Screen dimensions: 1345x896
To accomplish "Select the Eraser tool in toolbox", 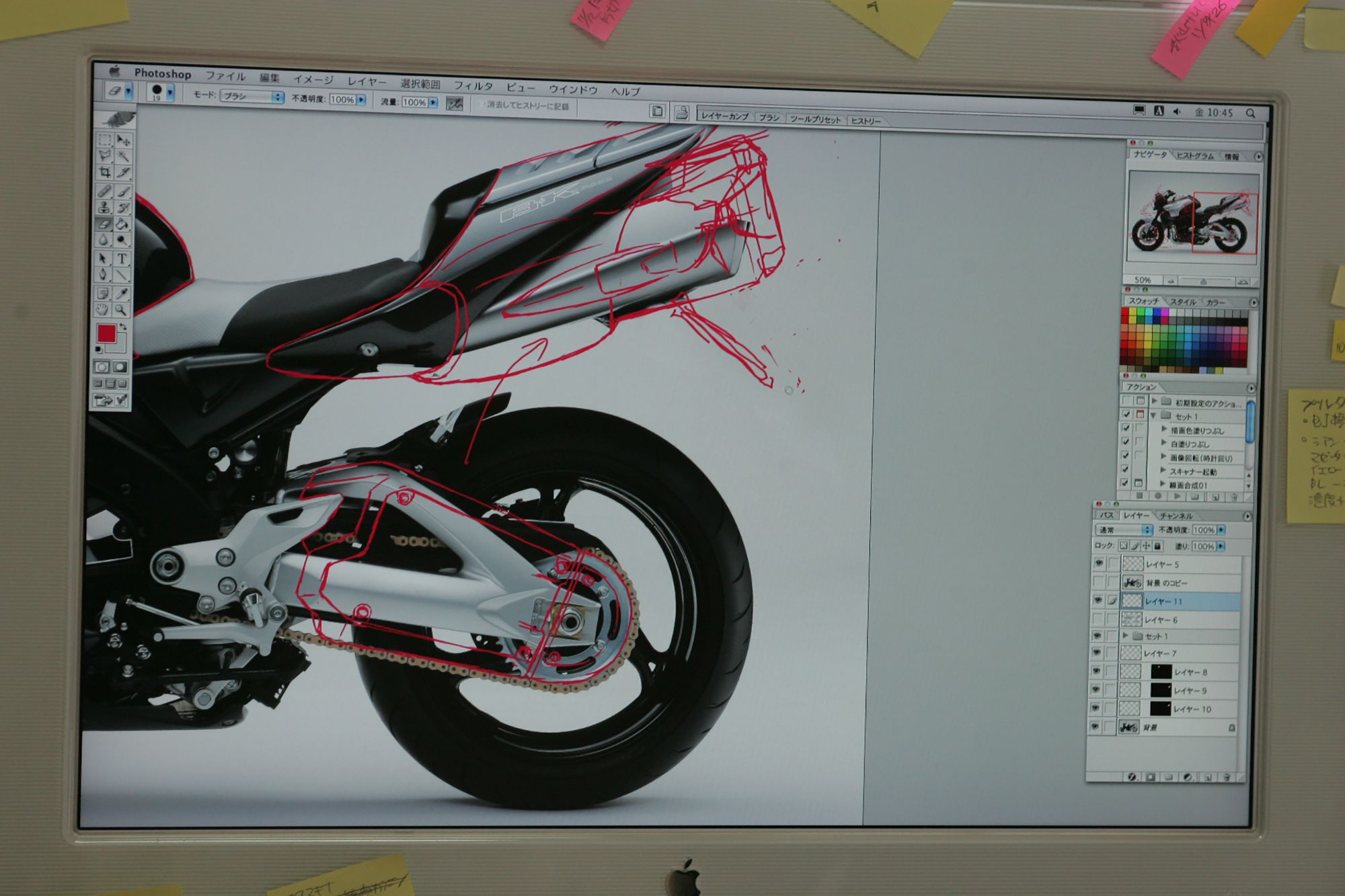I will (105, 223).
